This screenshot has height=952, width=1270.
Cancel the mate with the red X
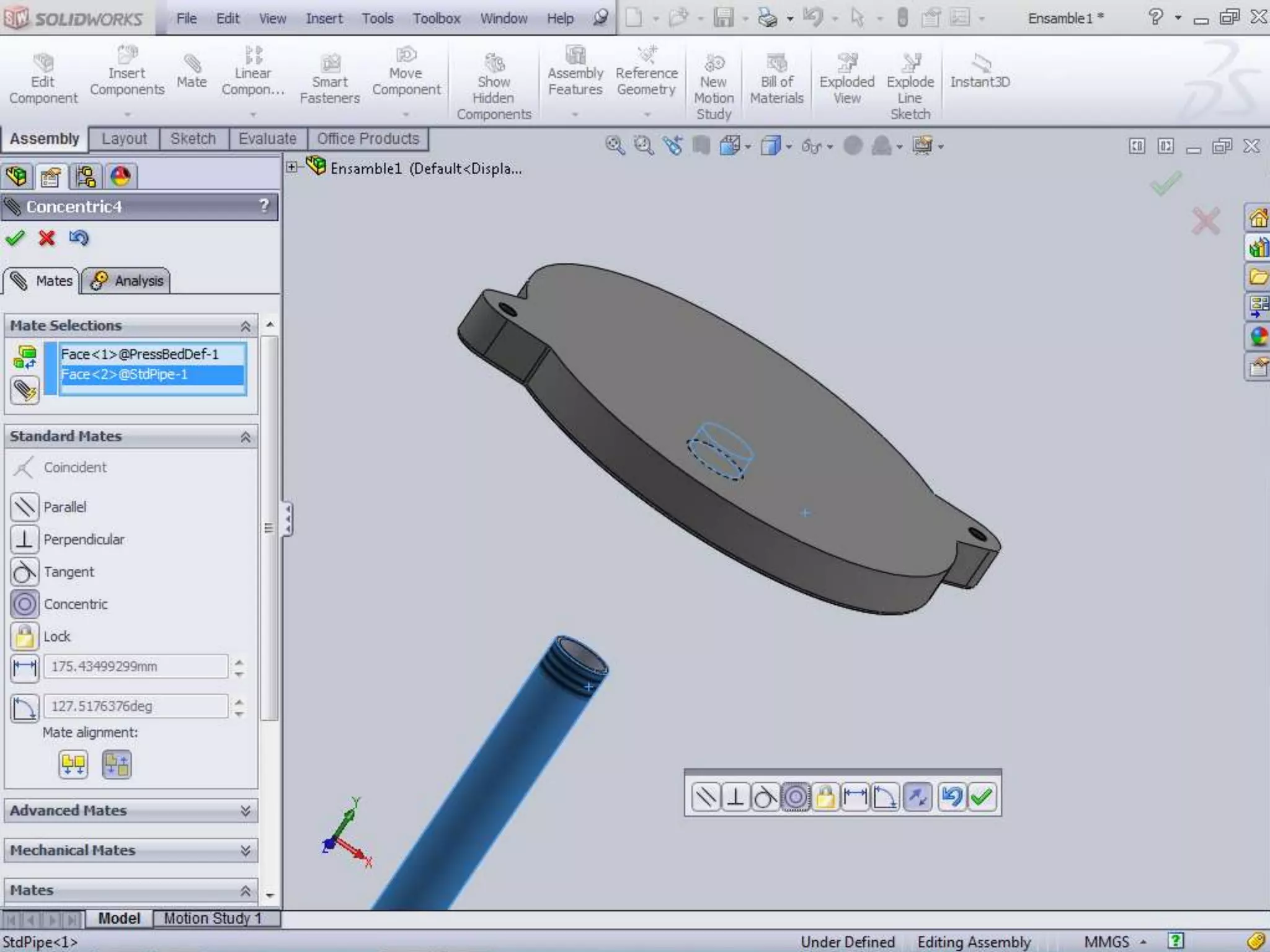click(x=47, y=238)
